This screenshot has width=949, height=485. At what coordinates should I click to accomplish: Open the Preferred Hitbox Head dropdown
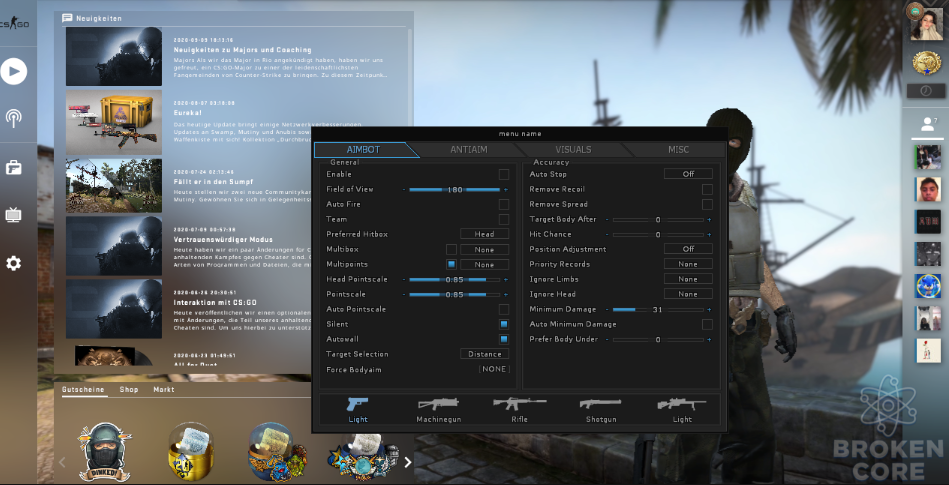[x=484, y=234]
